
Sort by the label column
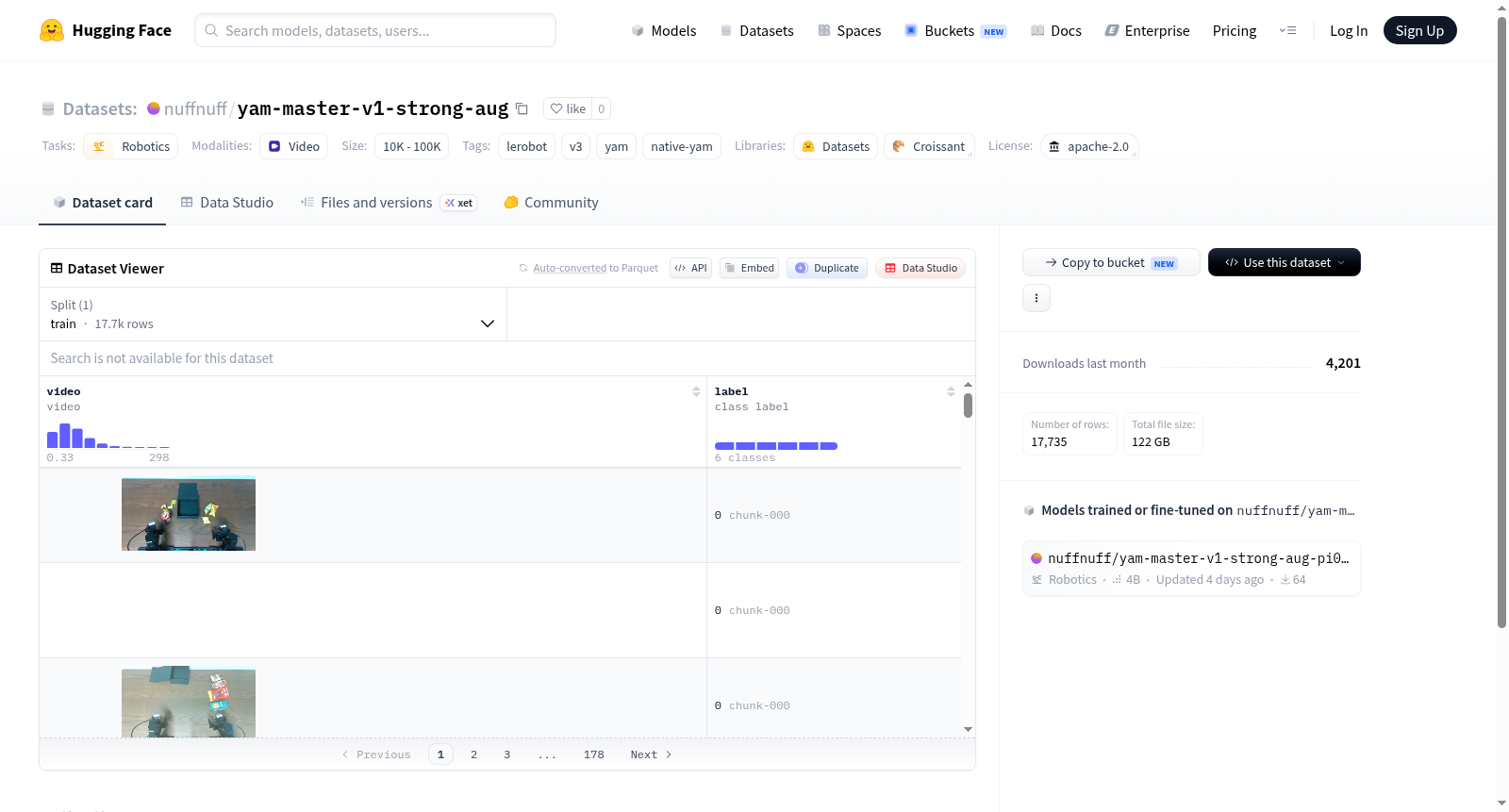(x=951, y=391)
